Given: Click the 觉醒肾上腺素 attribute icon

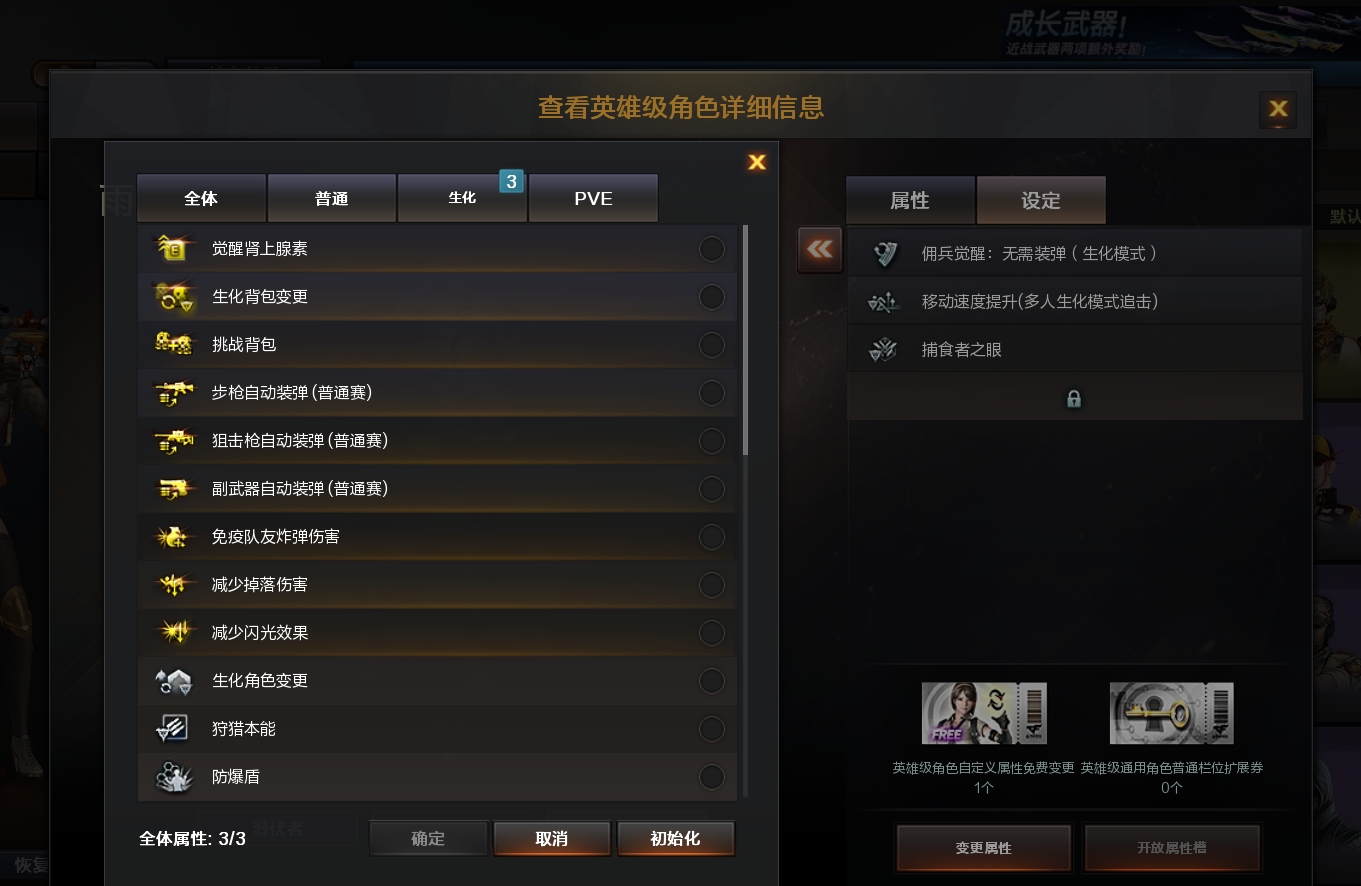Looking at the screenshot, I should click(x=173, y=248).
